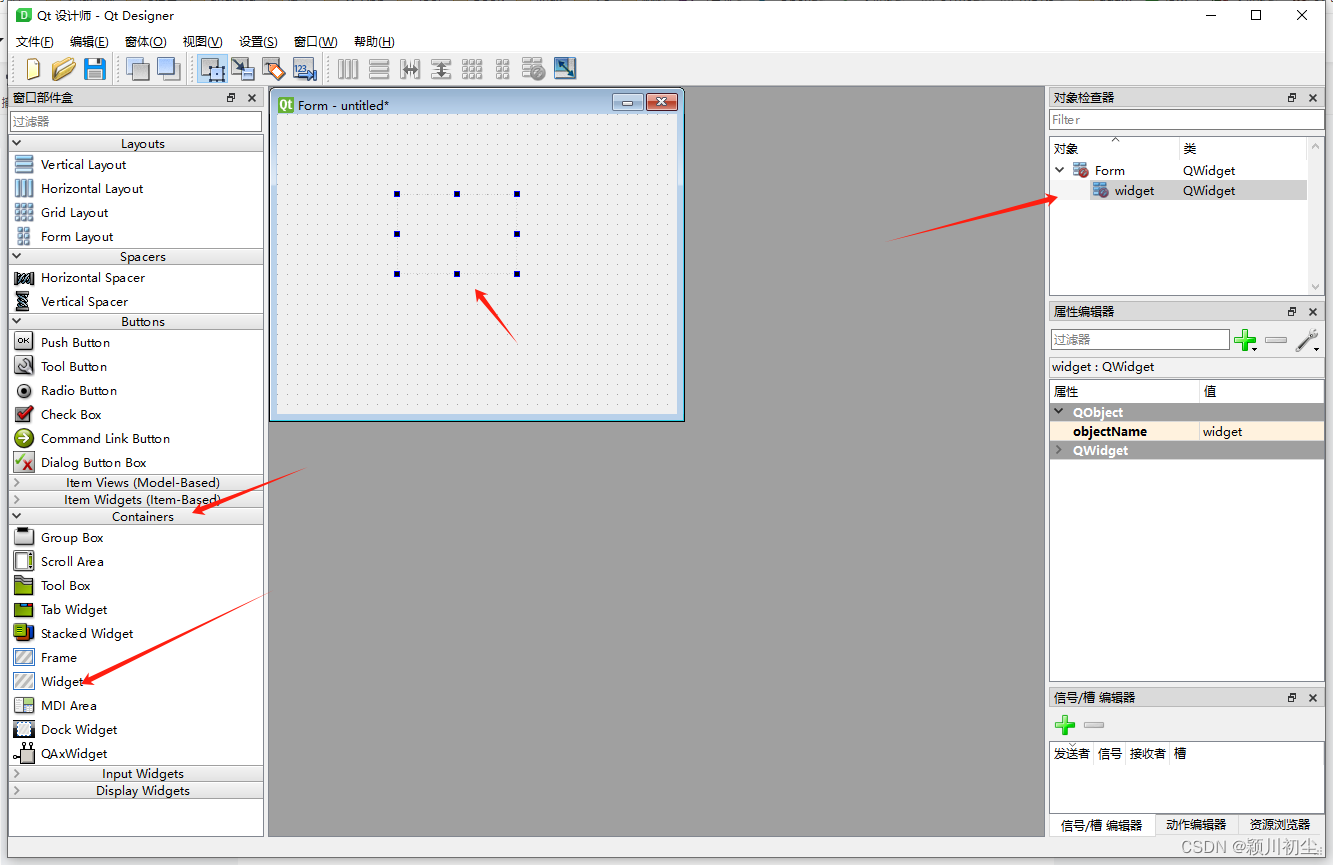The height and width of the screenshot is (865, 1333).
Task: Switch to Edit Signals/Slots mode
Action: click(243, 68)
